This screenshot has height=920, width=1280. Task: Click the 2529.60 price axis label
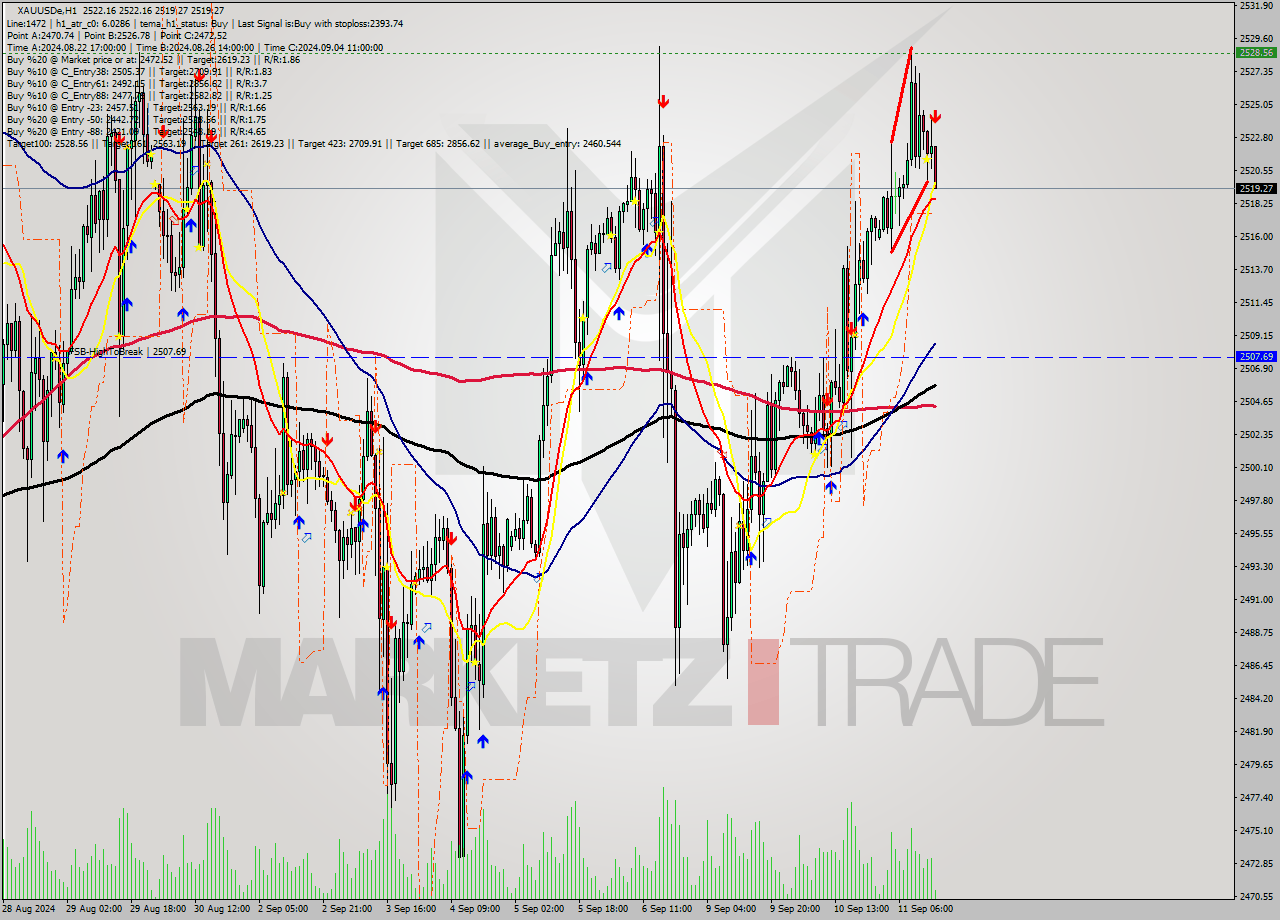coord(1256,38)
